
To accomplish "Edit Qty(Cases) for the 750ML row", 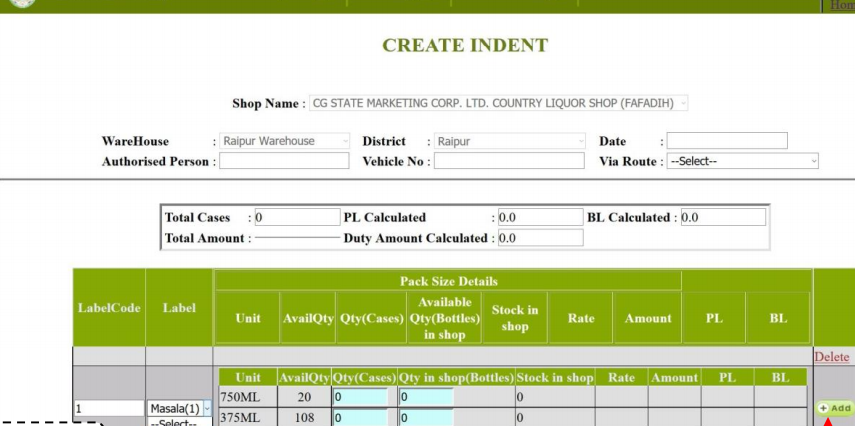I will 360,397.
